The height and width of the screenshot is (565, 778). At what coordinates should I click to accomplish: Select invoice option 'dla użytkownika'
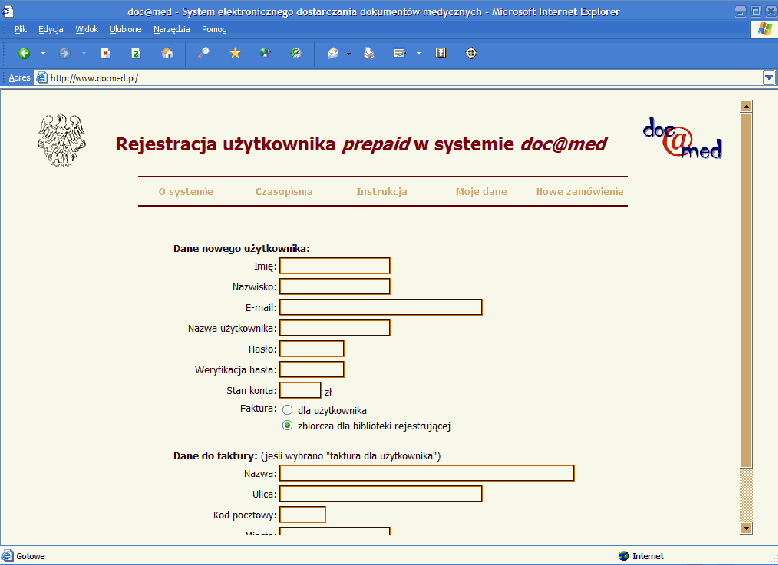287,410
